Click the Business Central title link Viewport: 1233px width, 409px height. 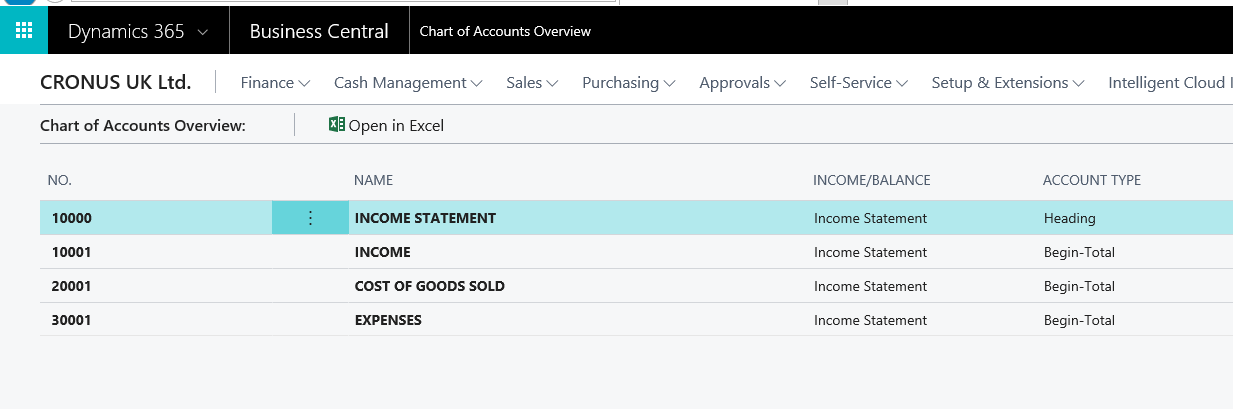[319, 31]
